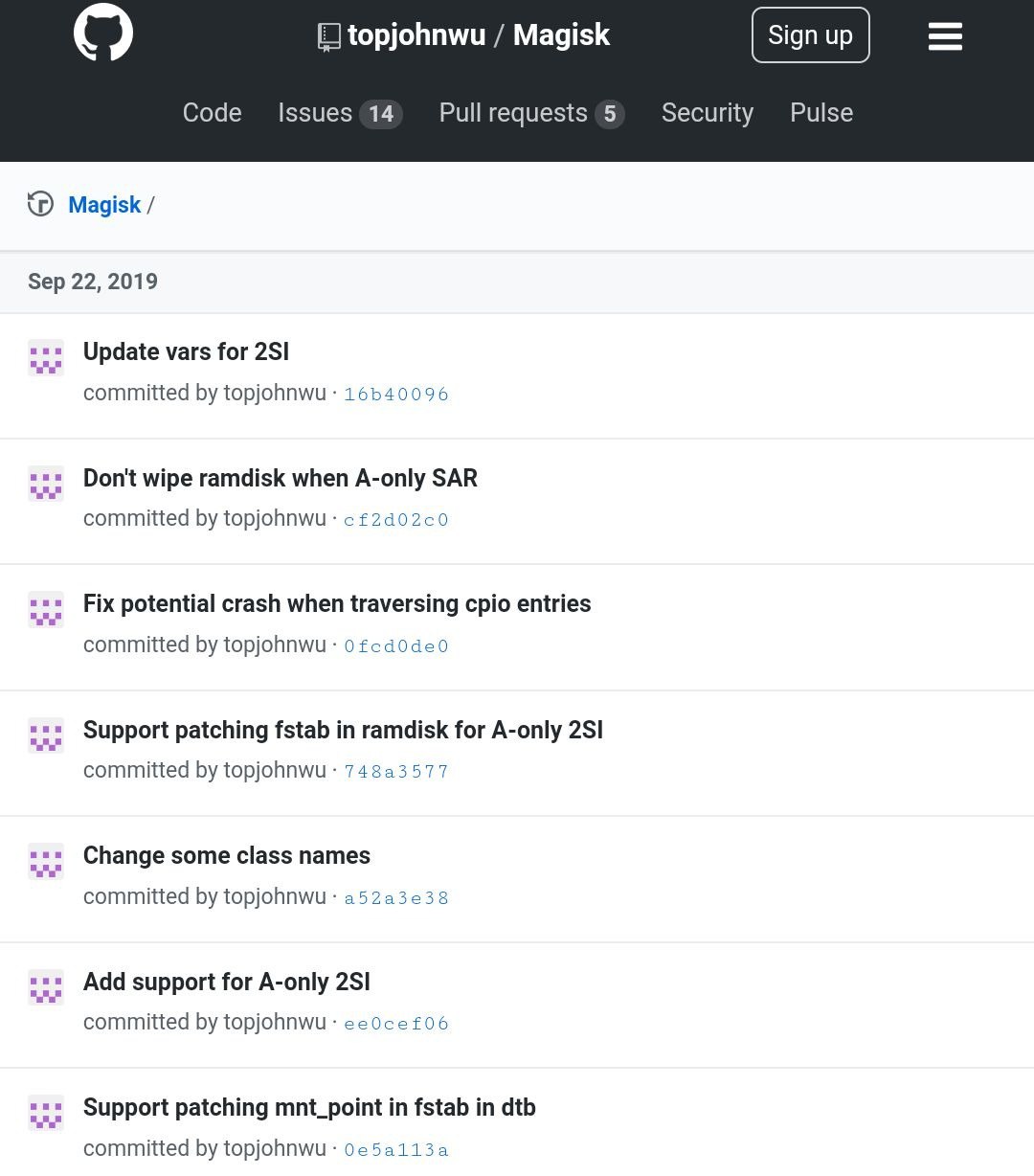This screenshot has width=1034, height=1176.
Task: Select the Security tab
Action: click(x=708, y=113)
